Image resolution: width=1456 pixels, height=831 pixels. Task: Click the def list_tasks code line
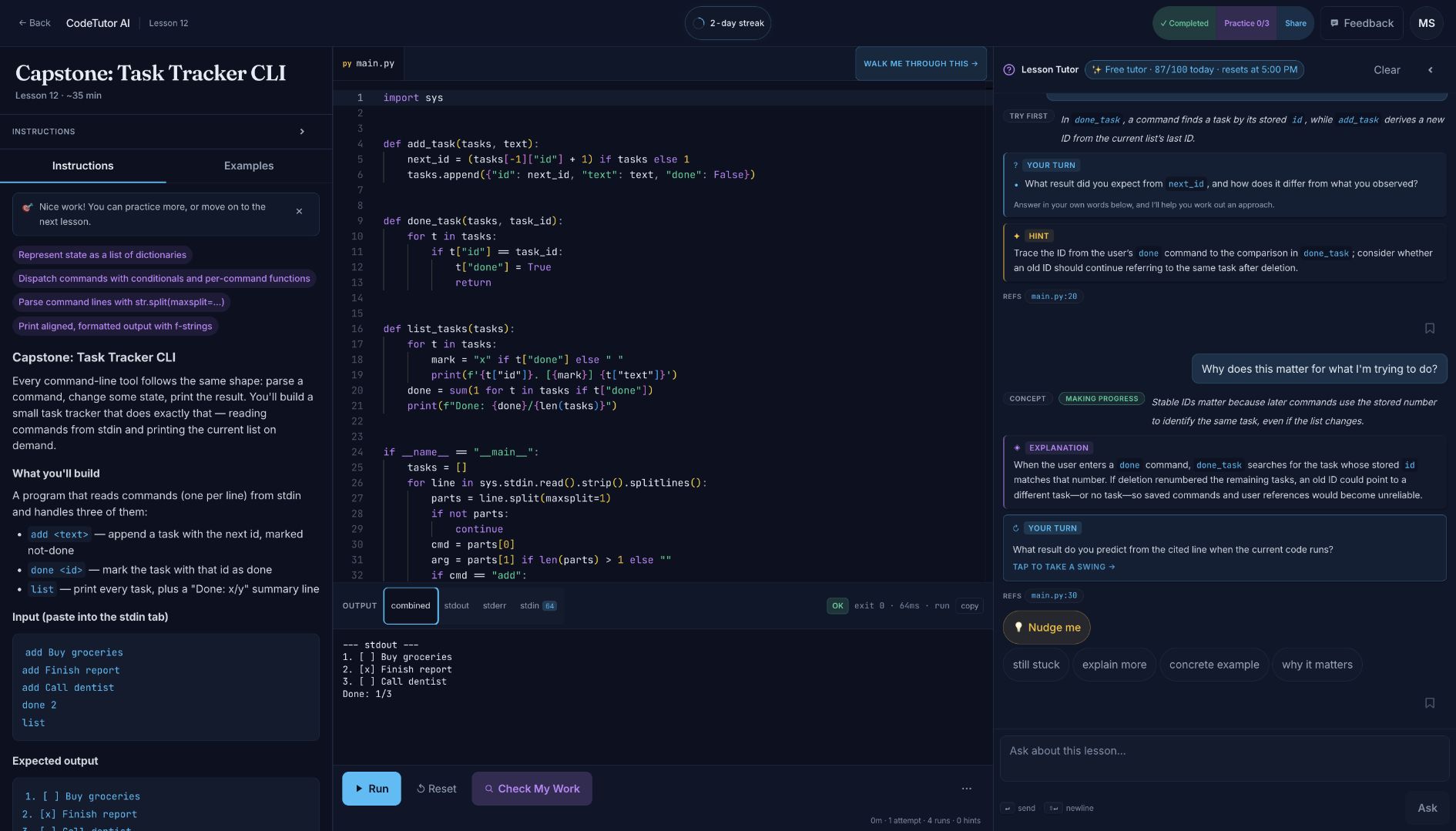448,329
